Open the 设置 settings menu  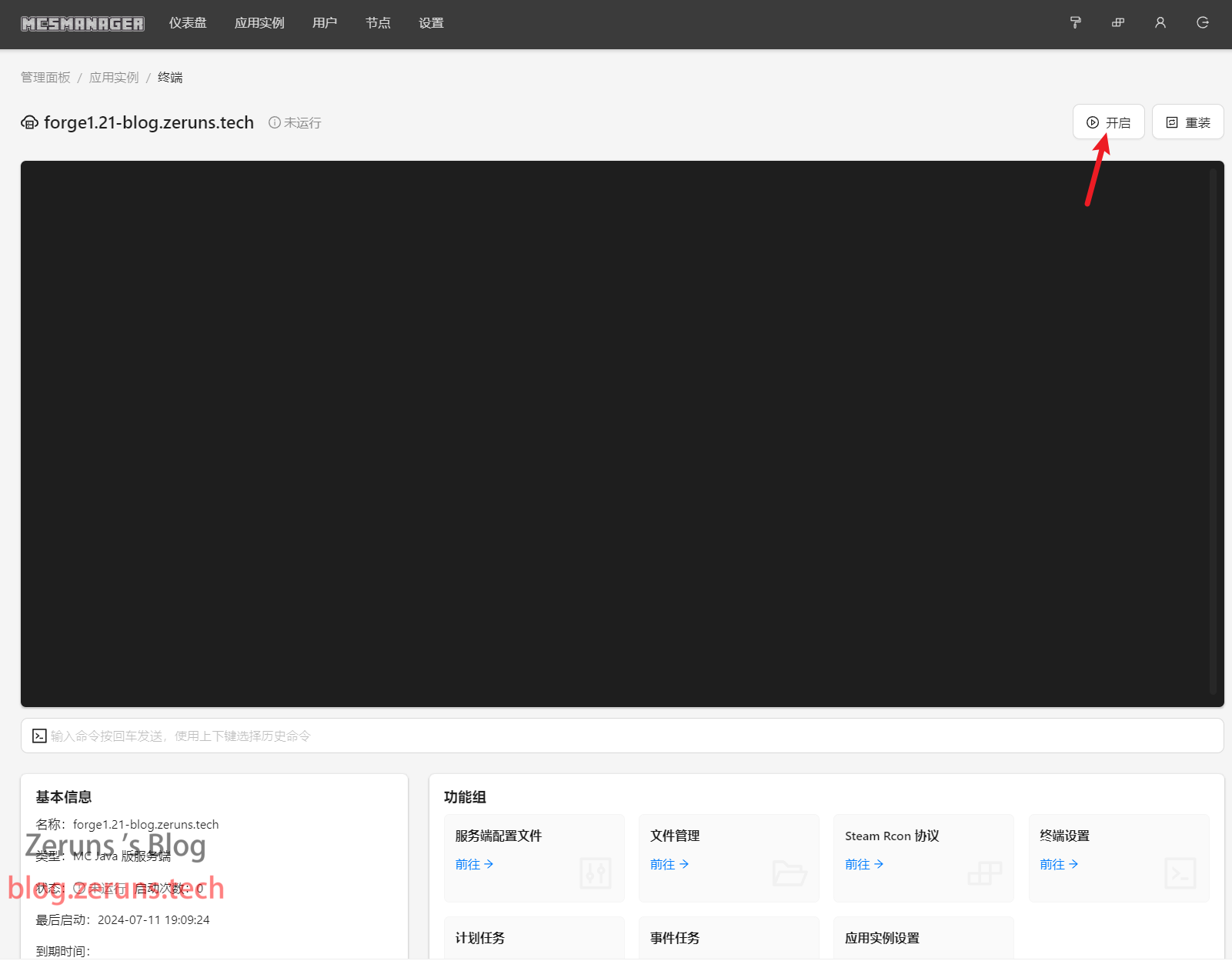431,23
